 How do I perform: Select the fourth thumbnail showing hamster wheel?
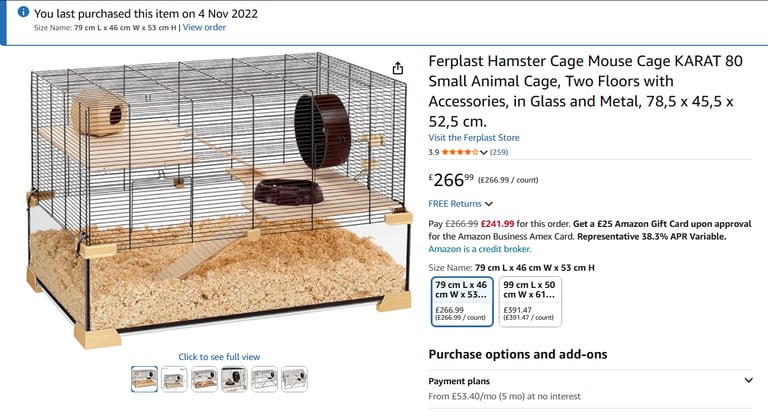click(x=234, y=379)
